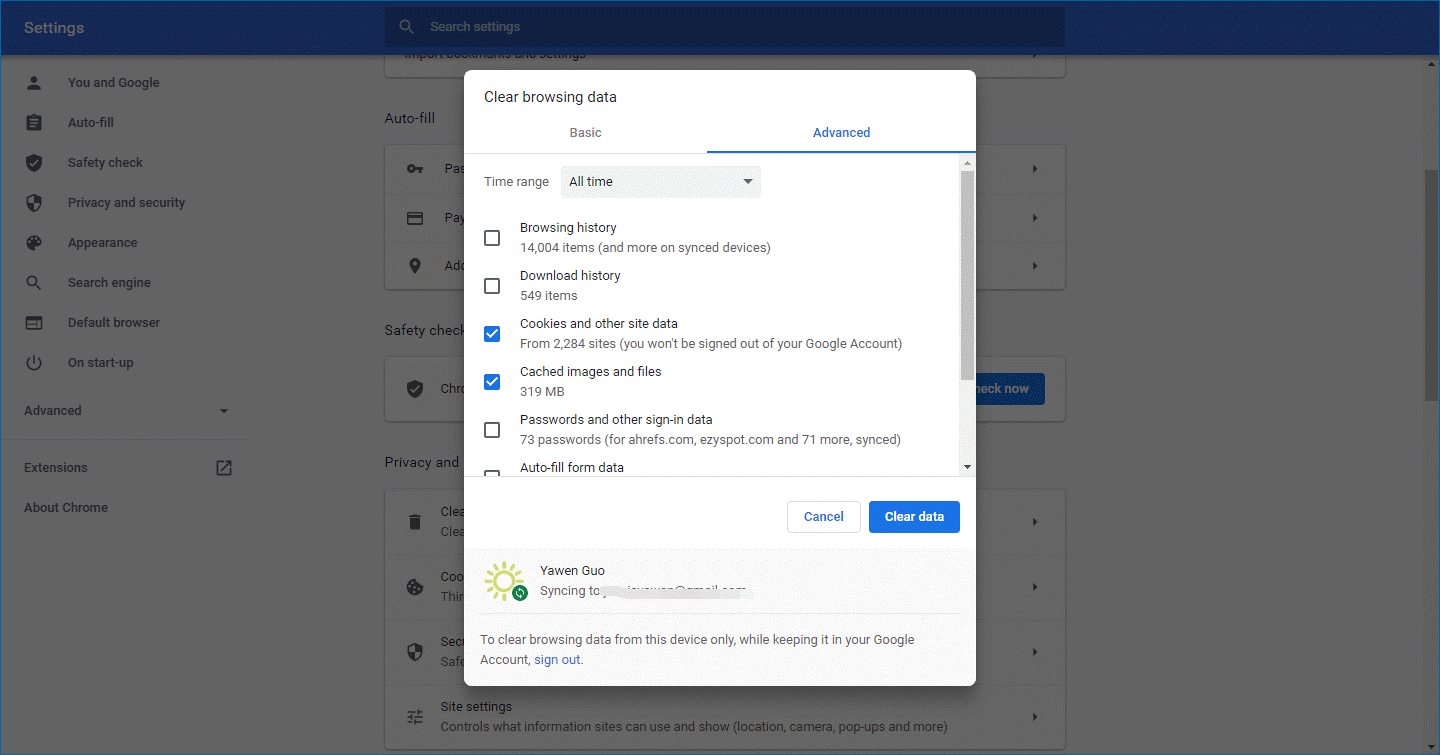The width and height of the screenshot is (1440, 755).
Task: Open the Time range dropdown
Action: (x=660, y=181)
